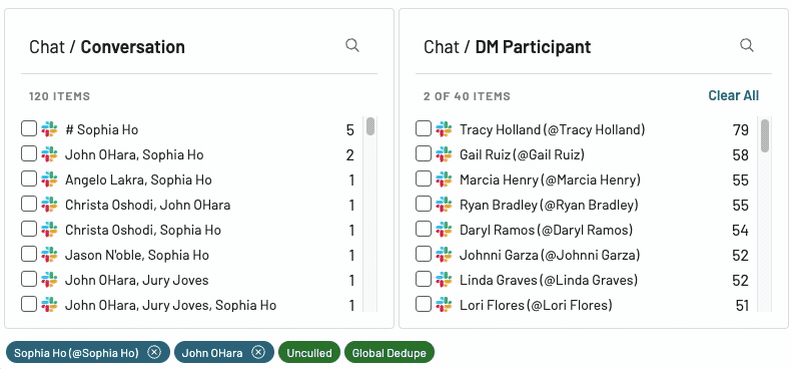Click the Conversation list scrollbar thumb
The width and height of the screenshot is (791, 369).
click(x=370, y=126)
